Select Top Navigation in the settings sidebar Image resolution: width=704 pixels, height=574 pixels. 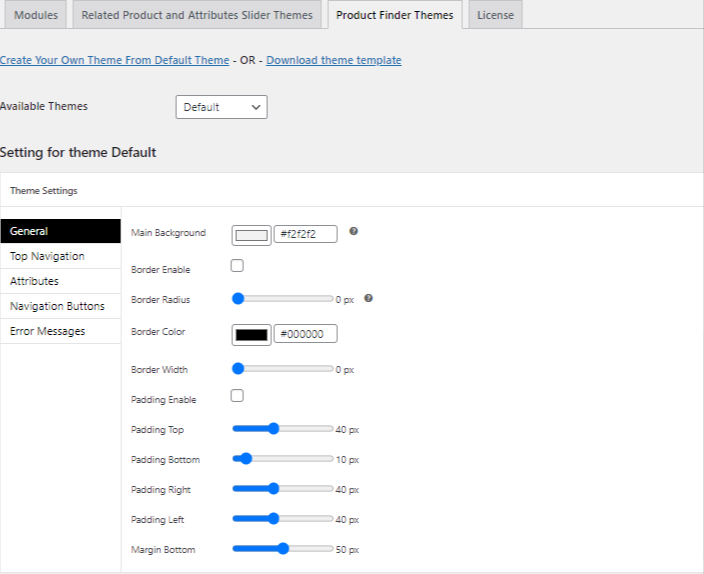click(x=47, y=256)
